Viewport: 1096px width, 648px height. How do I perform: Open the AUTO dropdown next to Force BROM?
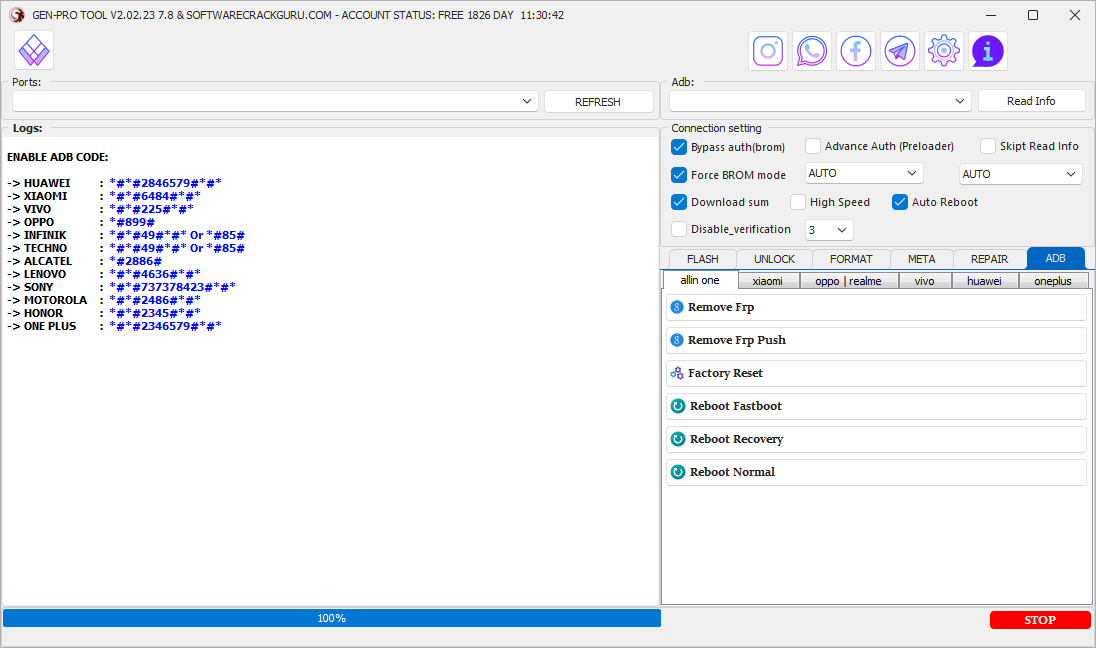[863, 172]
